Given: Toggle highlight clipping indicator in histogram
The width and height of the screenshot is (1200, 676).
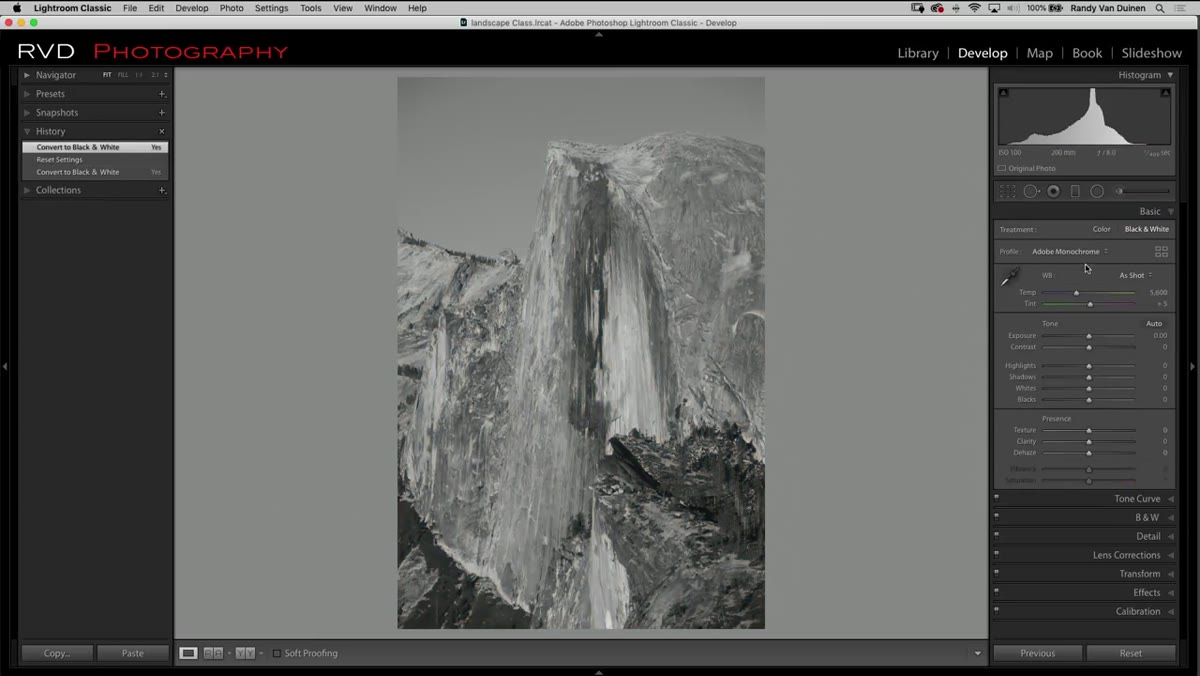Looking at the screenshot, I should click(x=1165, y=93).
